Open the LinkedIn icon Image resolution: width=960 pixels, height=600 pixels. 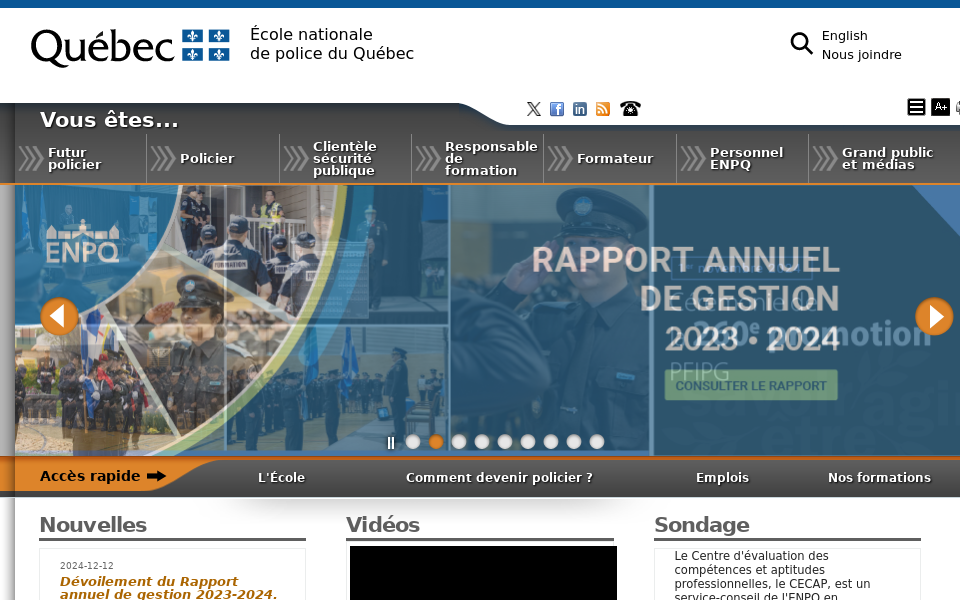tap(580, 108)
